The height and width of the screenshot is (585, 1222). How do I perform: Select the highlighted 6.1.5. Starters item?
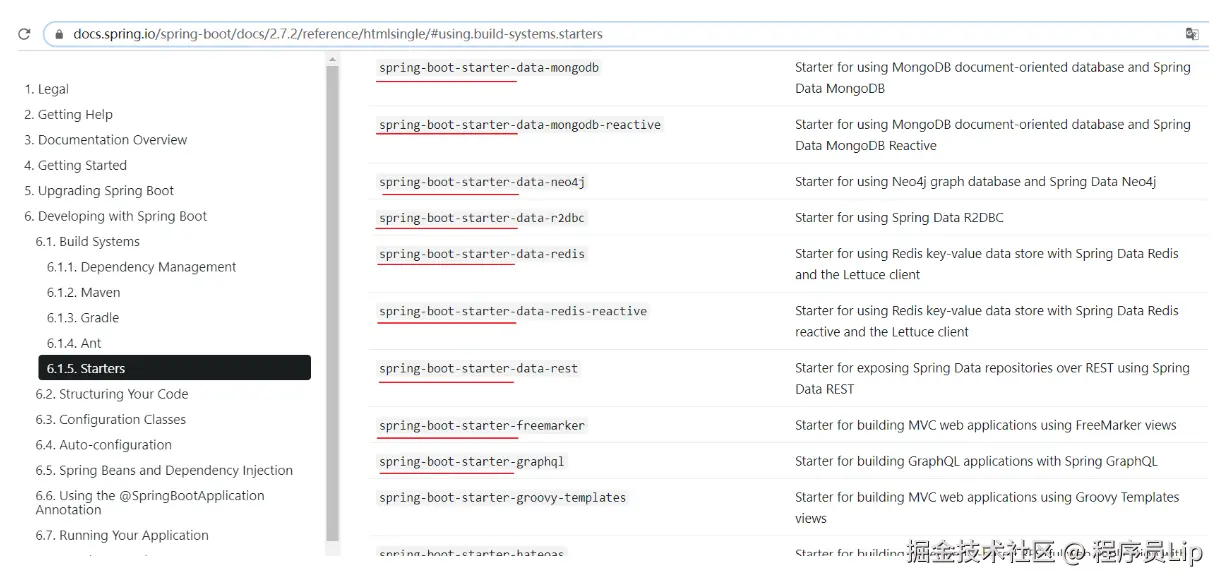point(174,368)
